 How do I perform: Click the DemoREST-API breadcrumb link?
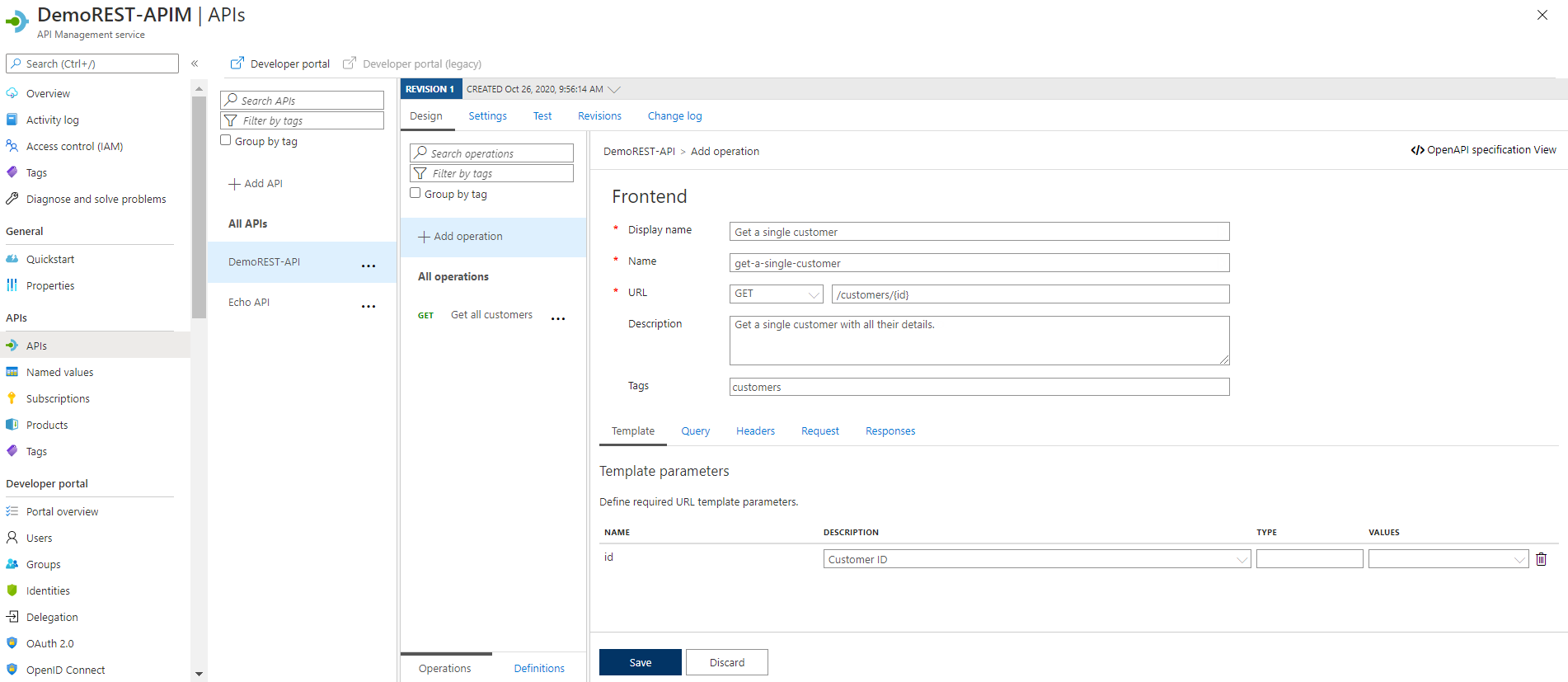click(639, 152)
